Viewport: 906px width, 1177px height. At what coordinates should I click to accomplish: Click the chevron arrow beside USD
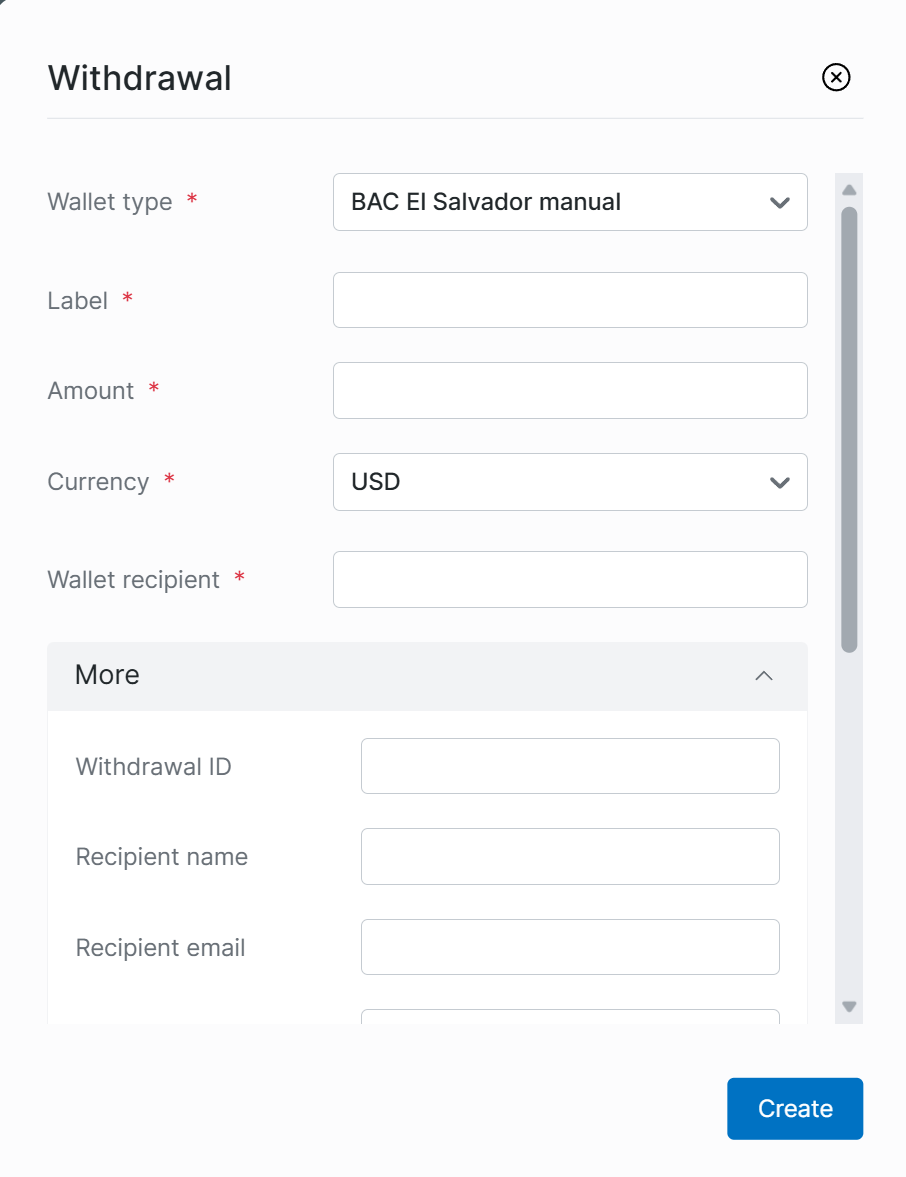(780, 483)
